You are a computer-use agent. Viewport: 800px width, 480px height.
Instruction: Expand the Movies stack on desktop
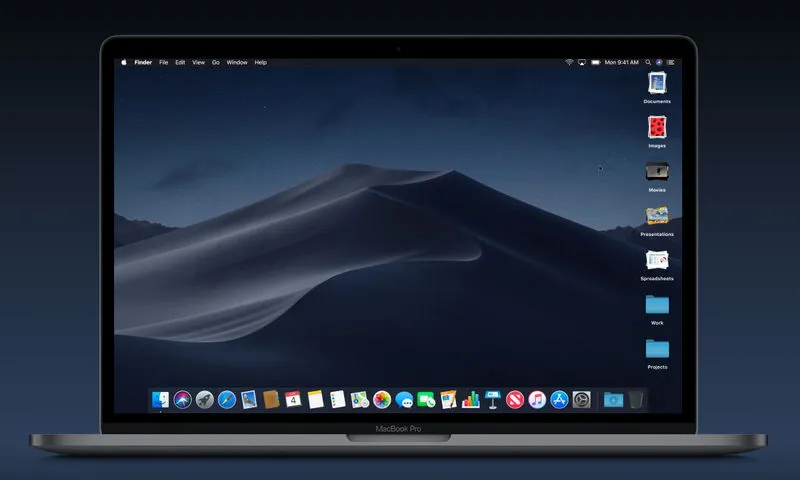point(657,171)
